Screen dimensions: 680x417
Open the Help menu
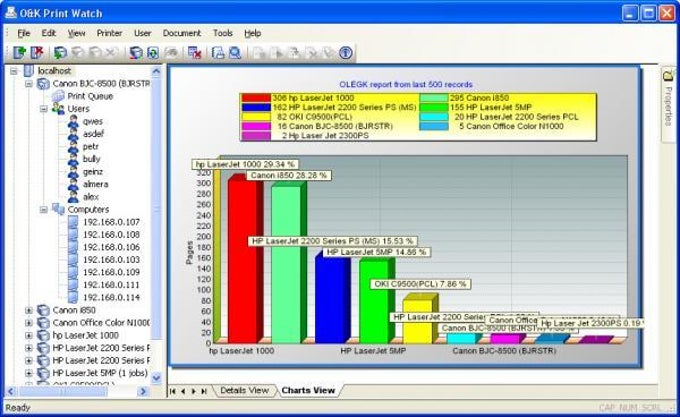[252, 33]
